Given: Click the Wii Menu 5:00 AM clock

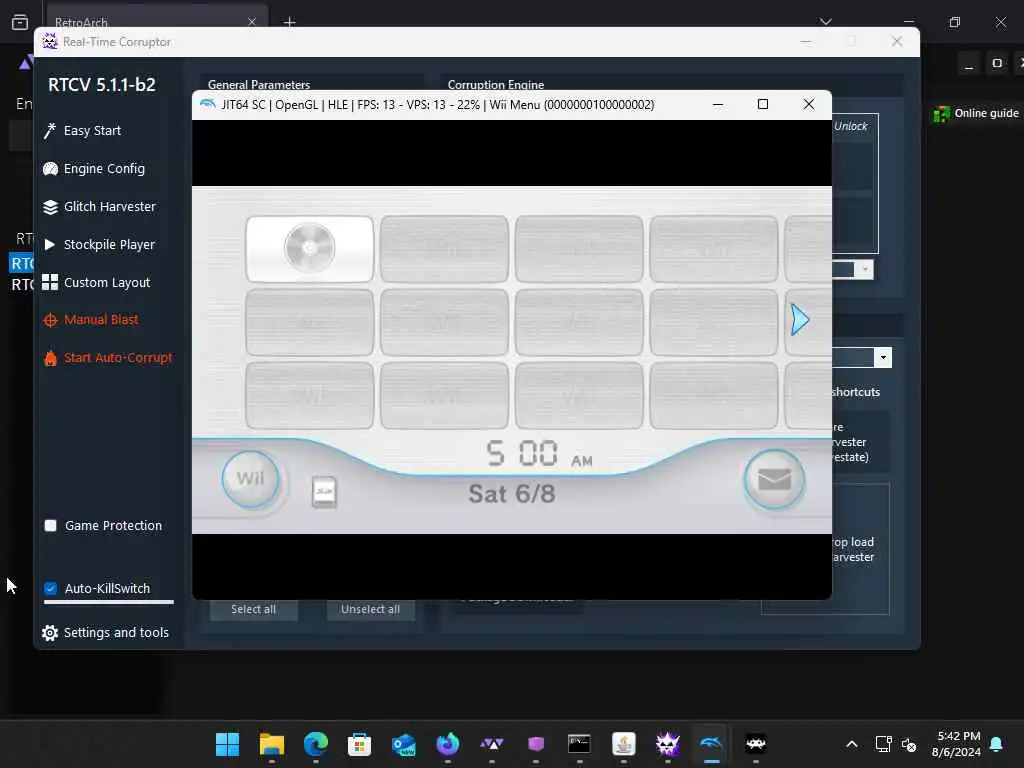Looking at the screenshot, I should 539,453.
